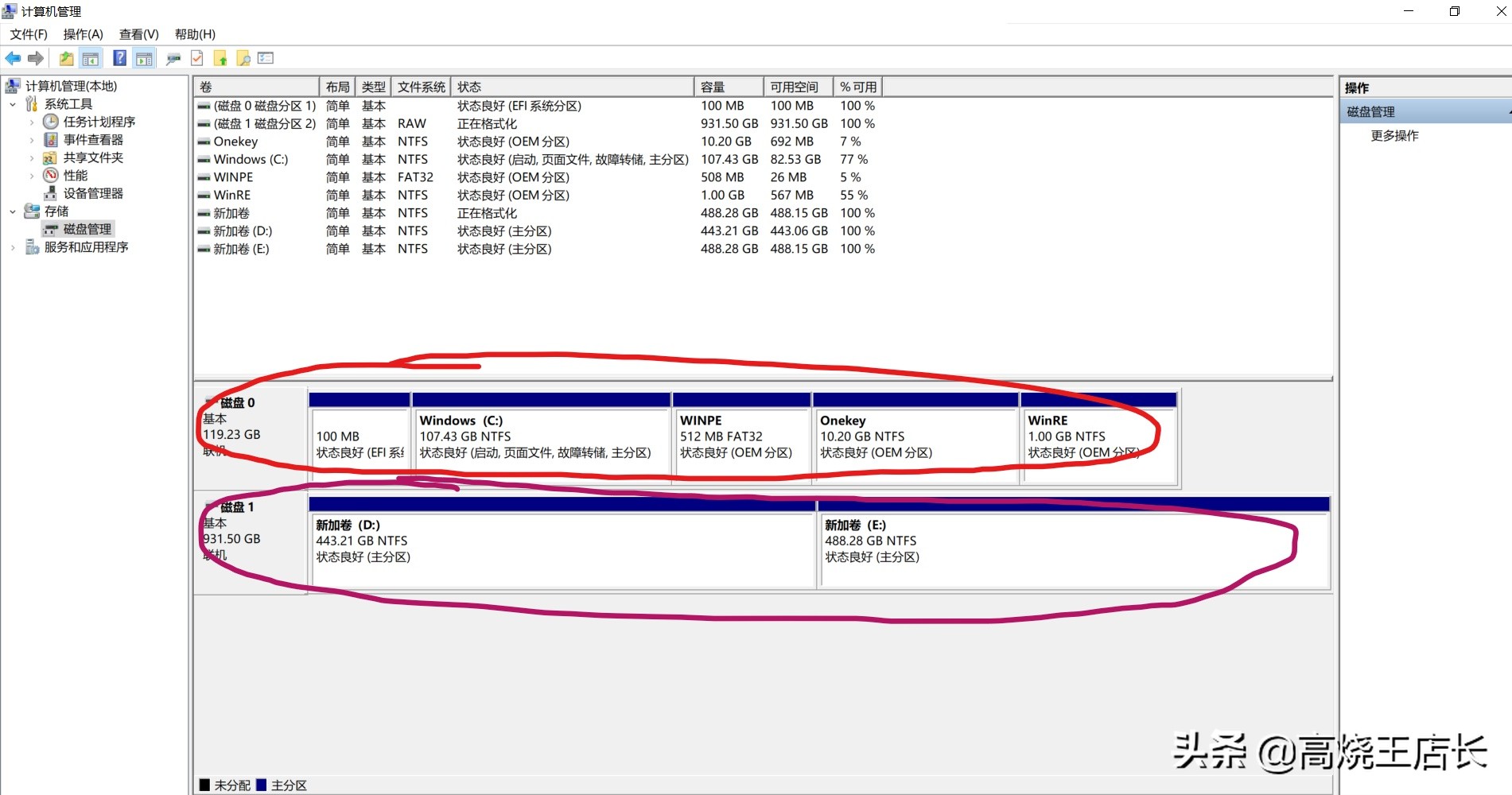Screen dimensions: 1512x795
Task: Sort by the 类型 column header
Action: [x=373, y=87]
